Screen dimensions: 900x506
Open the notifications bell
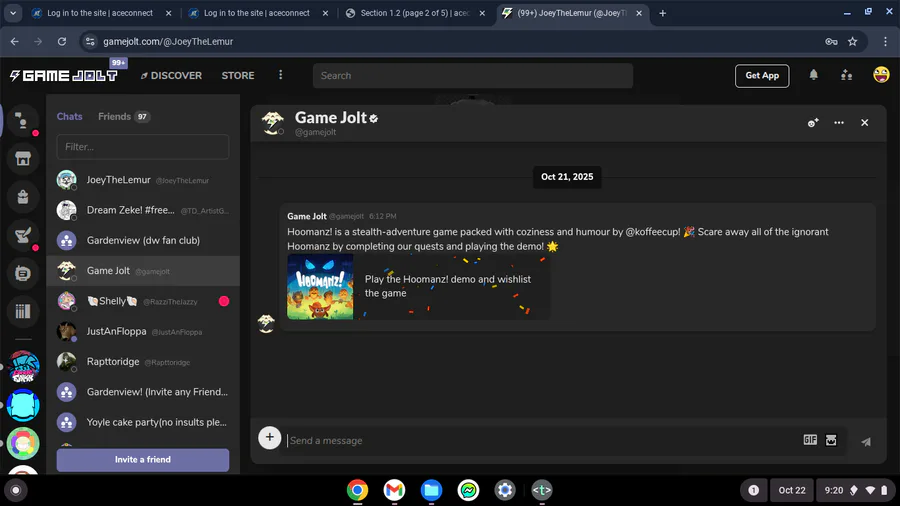coord(813,75)
